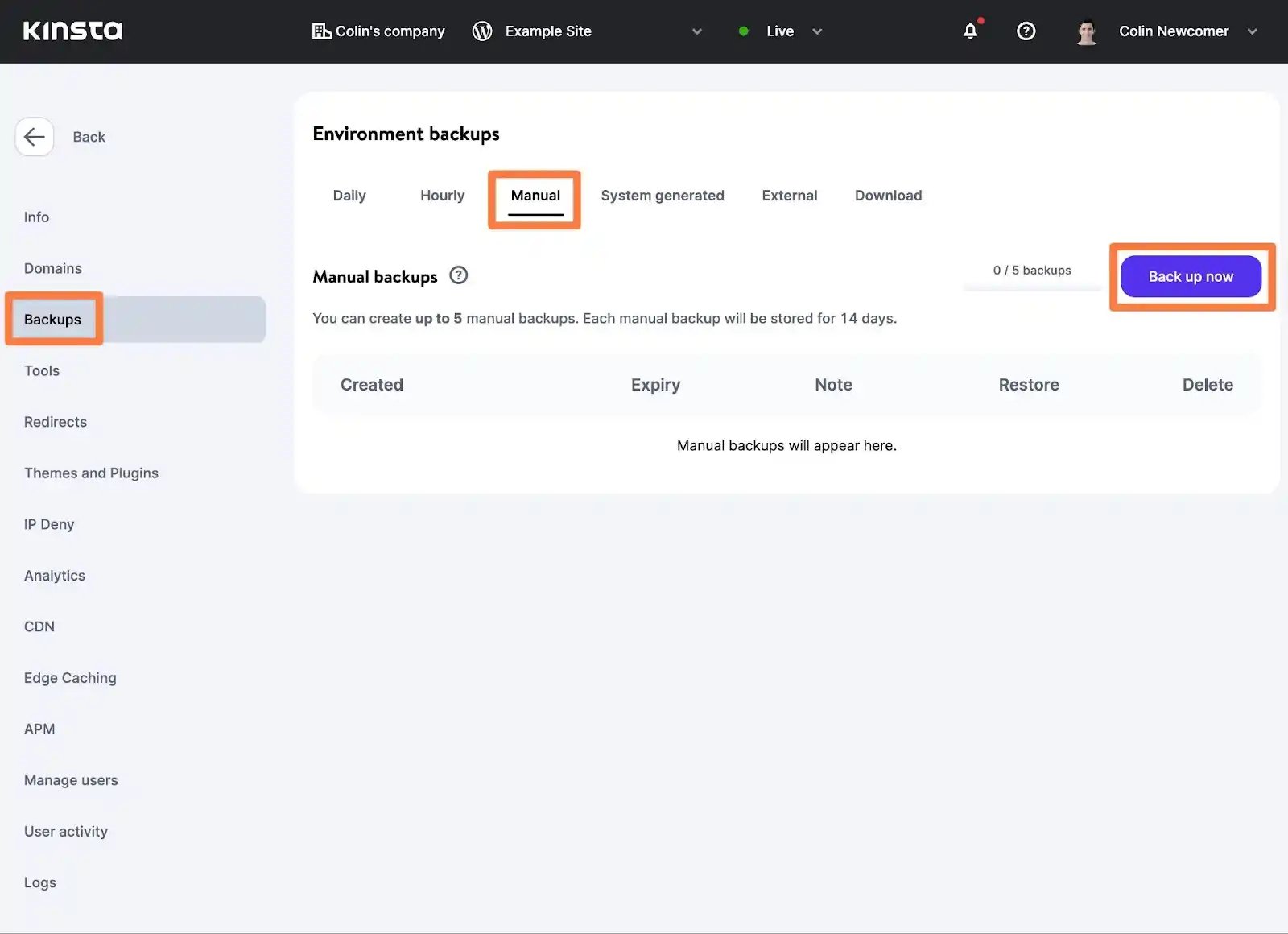Click the Manual backups help icon
The width and height of the screenshot is (1288, 934).
click(458, 275)
